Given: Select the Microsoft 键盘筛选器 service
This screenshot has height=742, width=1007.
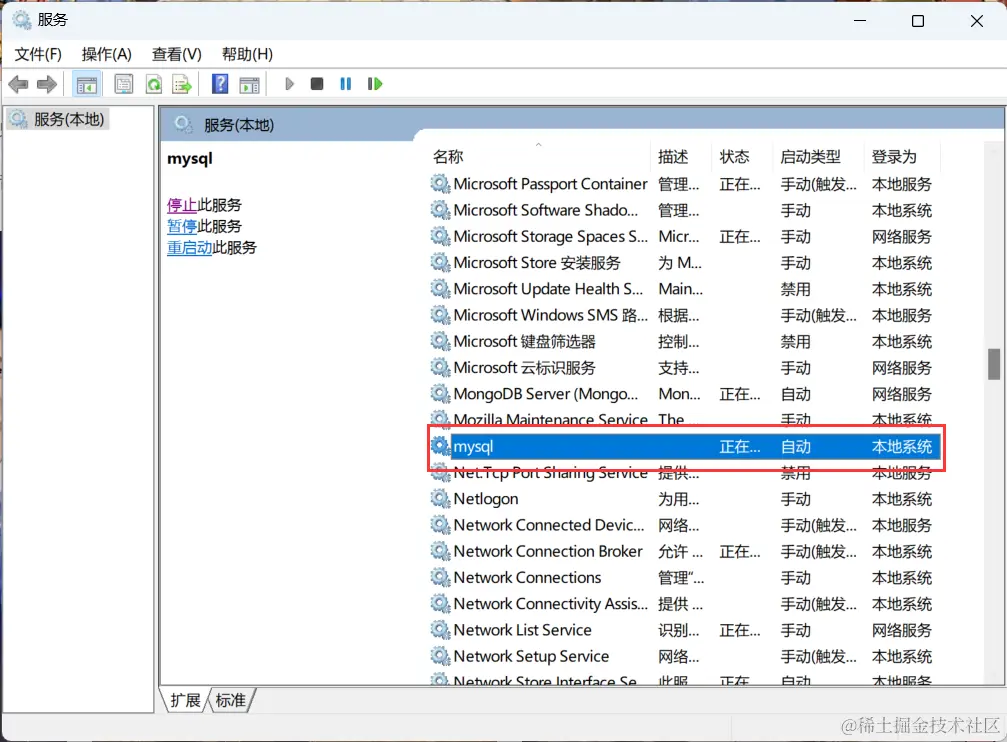Looking at the screenshot, I should click(x=684, y=342).
